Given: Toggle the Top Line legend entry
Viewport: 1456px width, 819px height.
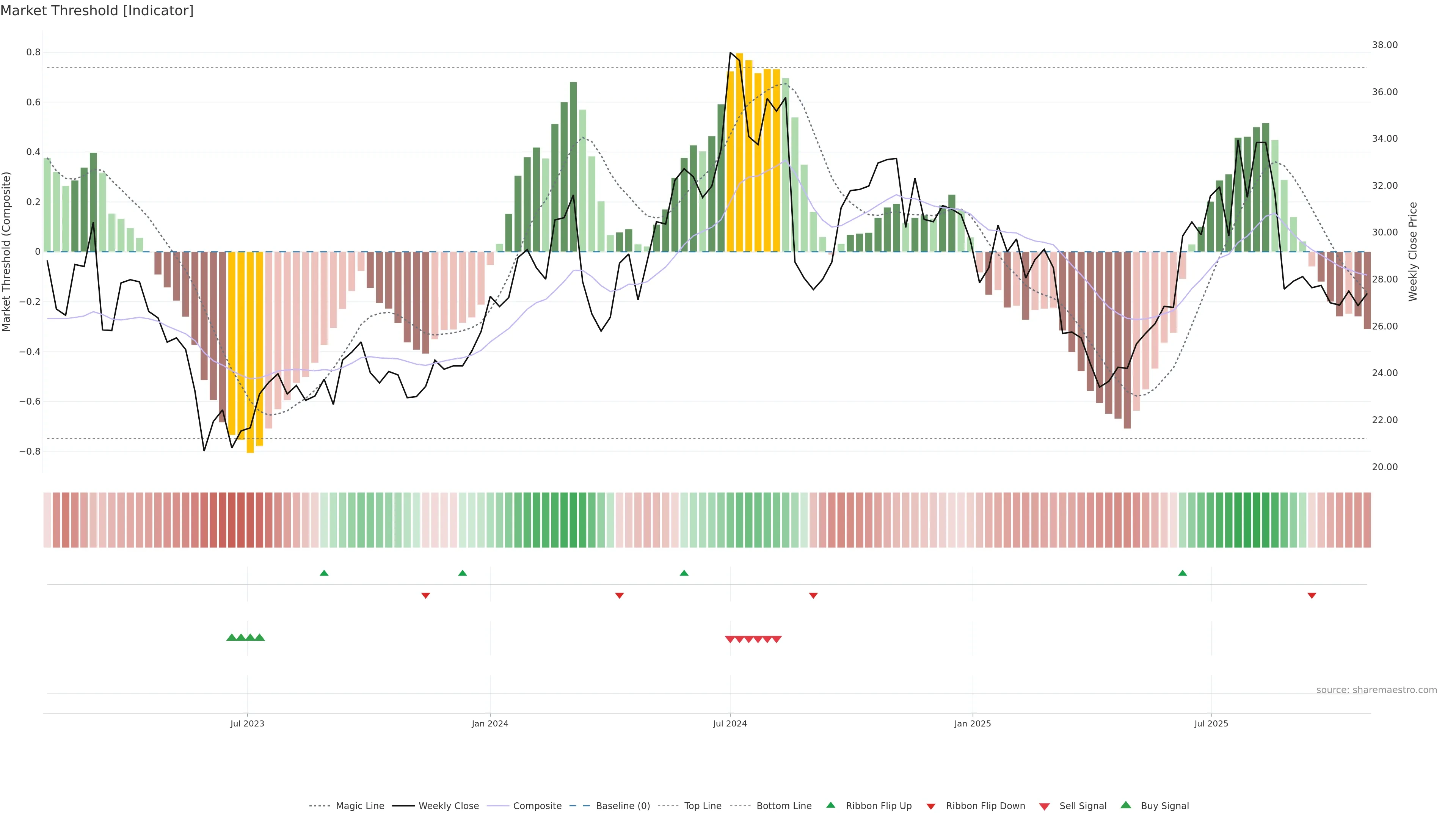Looking at the screenshot, I should pyautogui.click(x=703, y=806).
